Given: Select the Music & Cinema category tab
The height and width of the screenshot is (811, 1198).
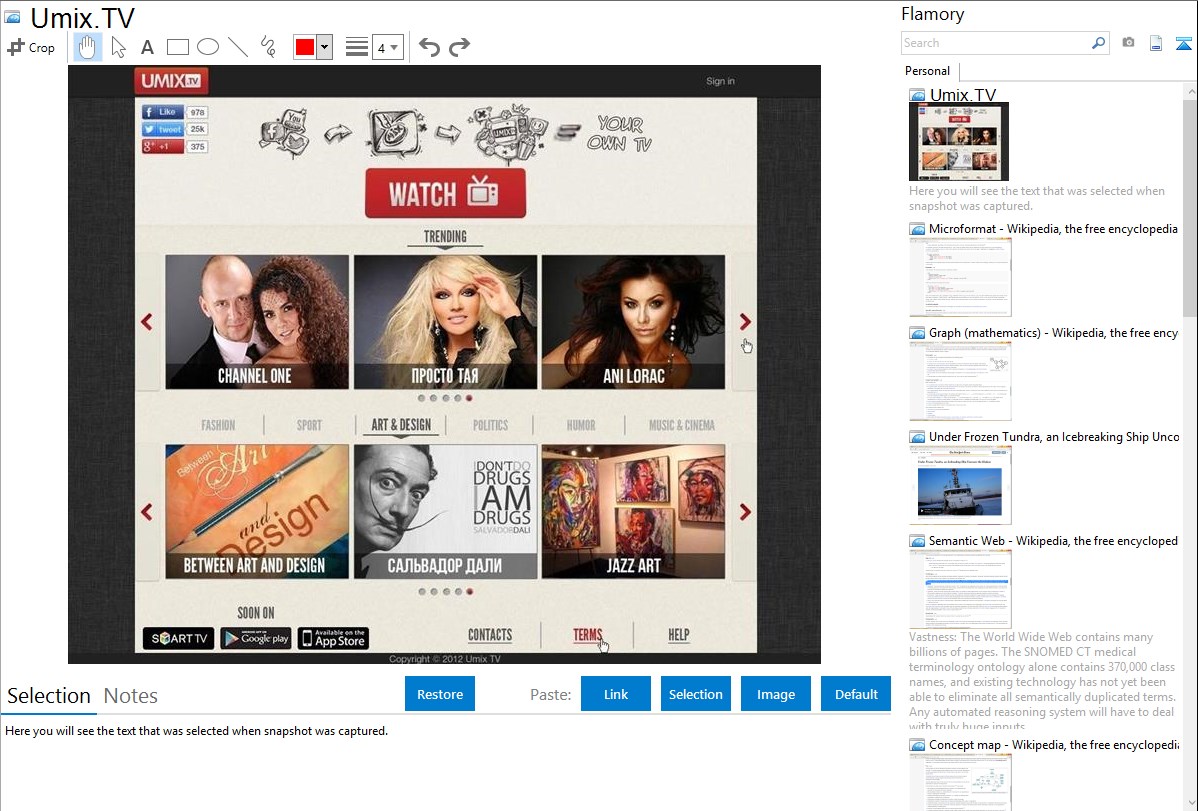Looking at the screenshot, I should pos(682,425).
